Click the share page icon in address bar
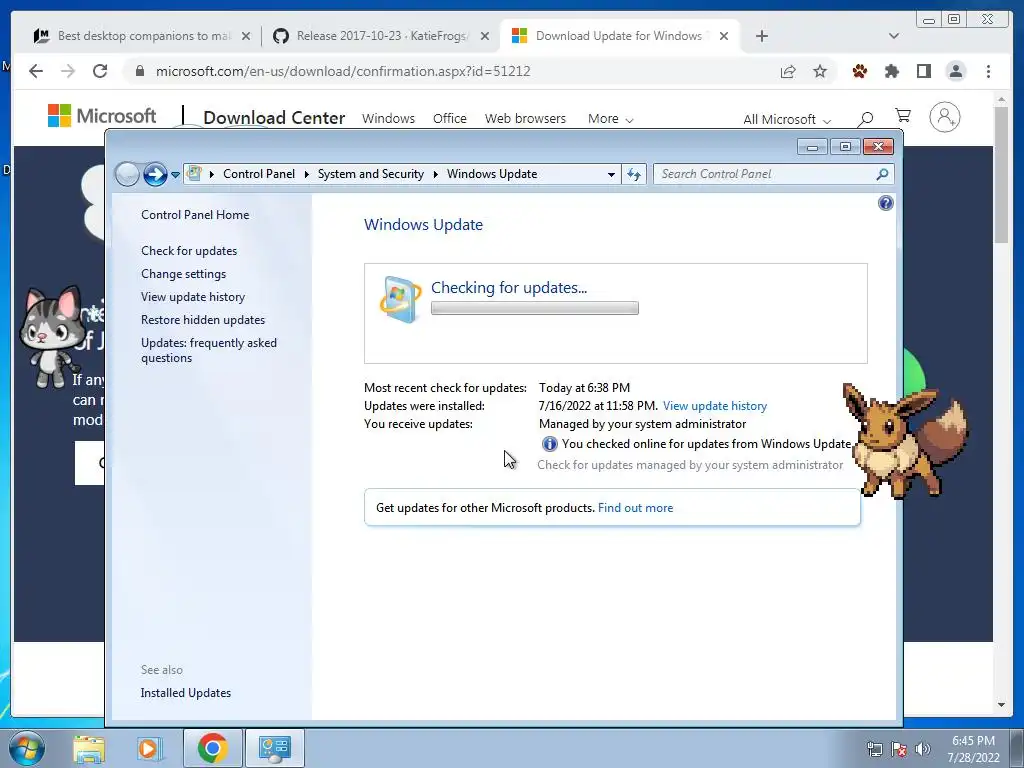 point(788,71)
